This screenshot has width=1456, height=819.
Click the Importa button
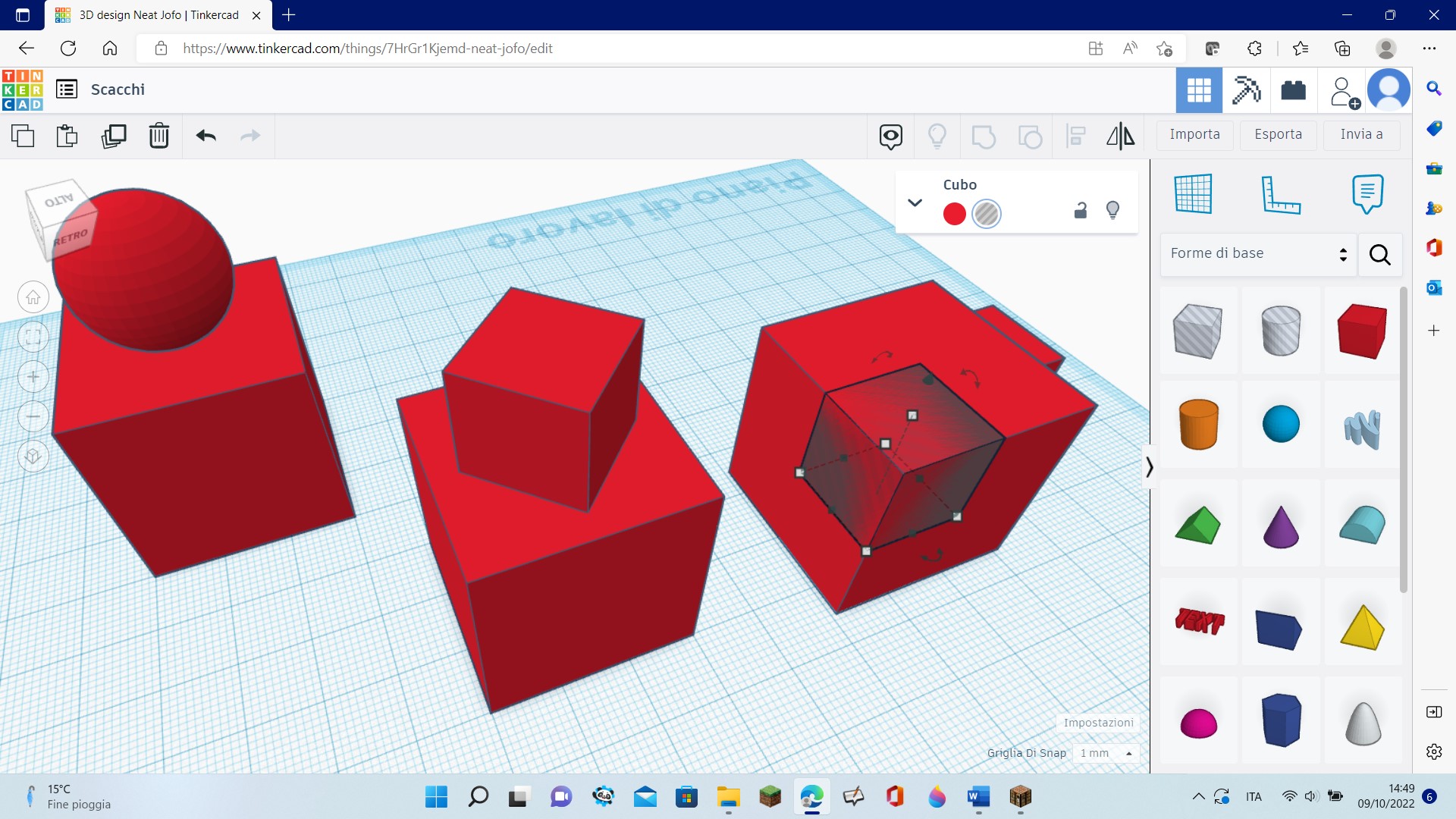(x=1194, y=134)
